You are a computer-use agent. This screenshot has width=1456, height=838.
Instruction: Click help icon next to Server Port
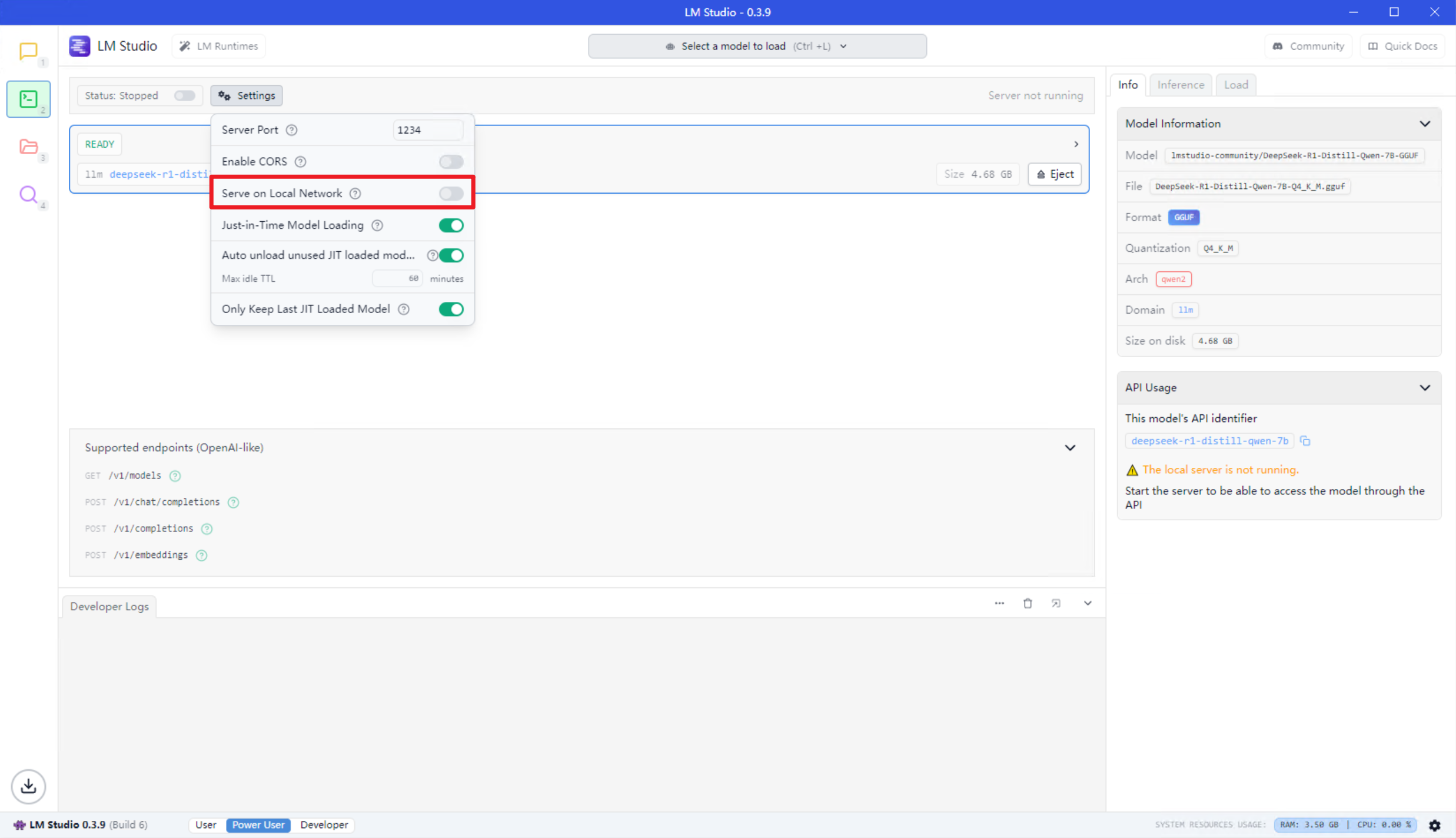(291, 130)
